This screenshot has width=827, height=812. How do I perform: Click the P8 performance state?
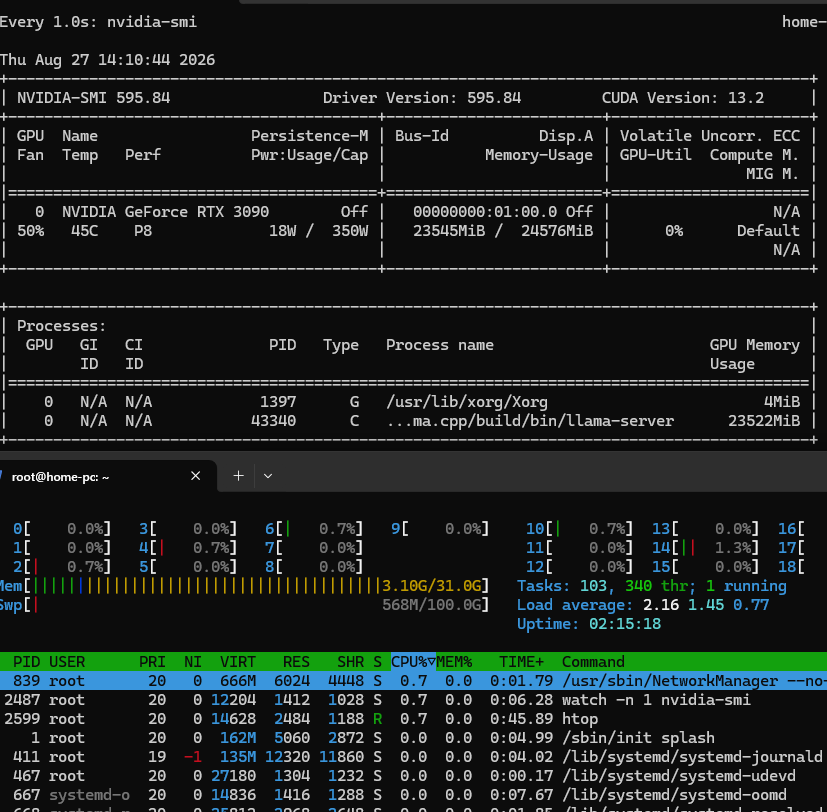click(142, 230)
